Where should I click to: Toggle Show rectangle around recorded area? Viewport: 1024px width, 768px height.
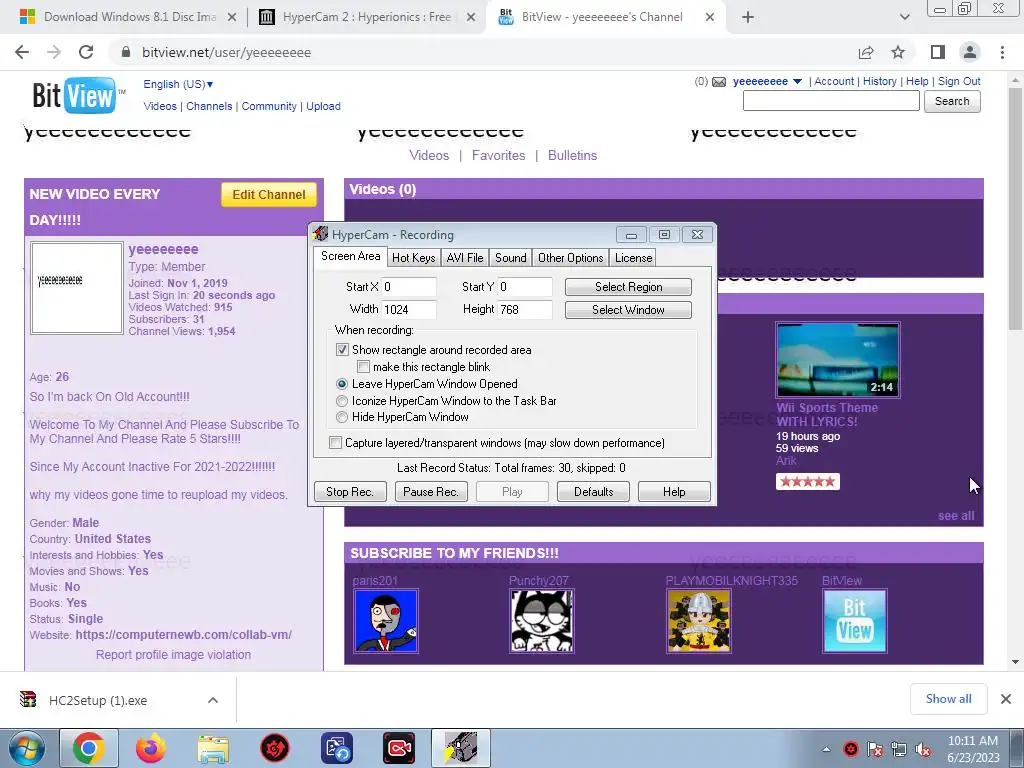pos(342,350)
